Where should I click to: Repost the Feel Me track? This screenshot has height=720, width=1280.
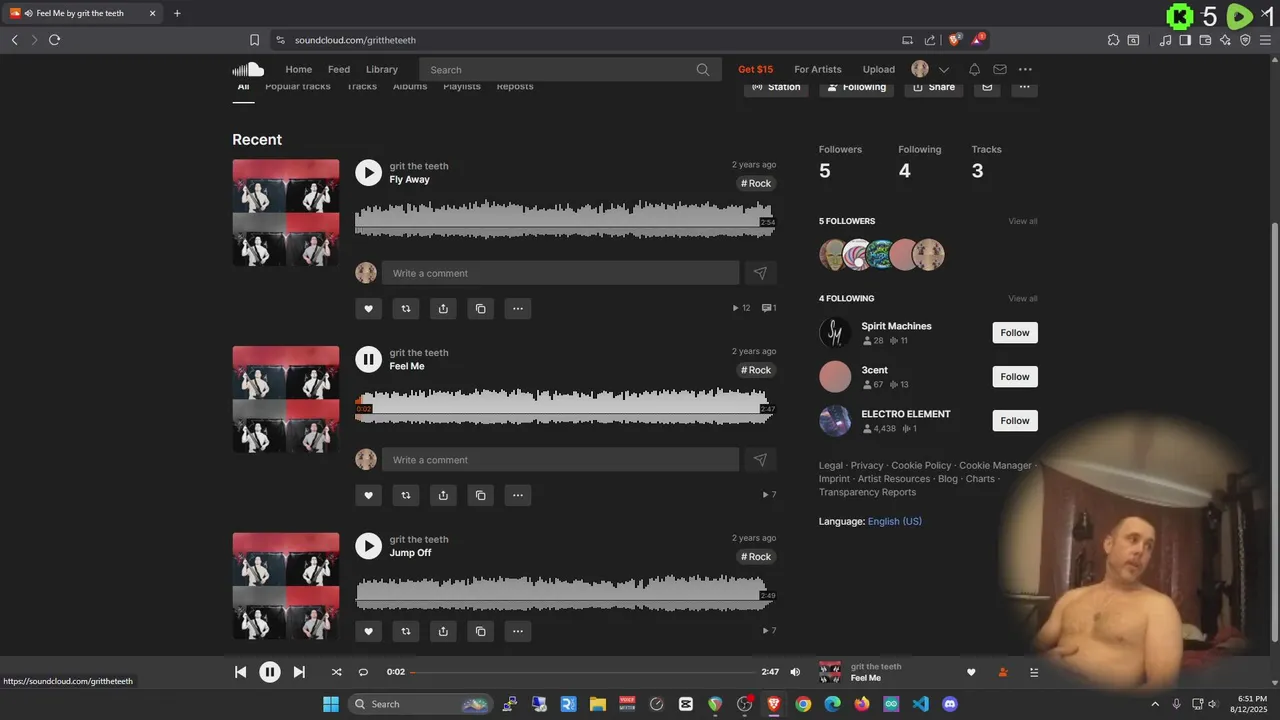(405, 495)
